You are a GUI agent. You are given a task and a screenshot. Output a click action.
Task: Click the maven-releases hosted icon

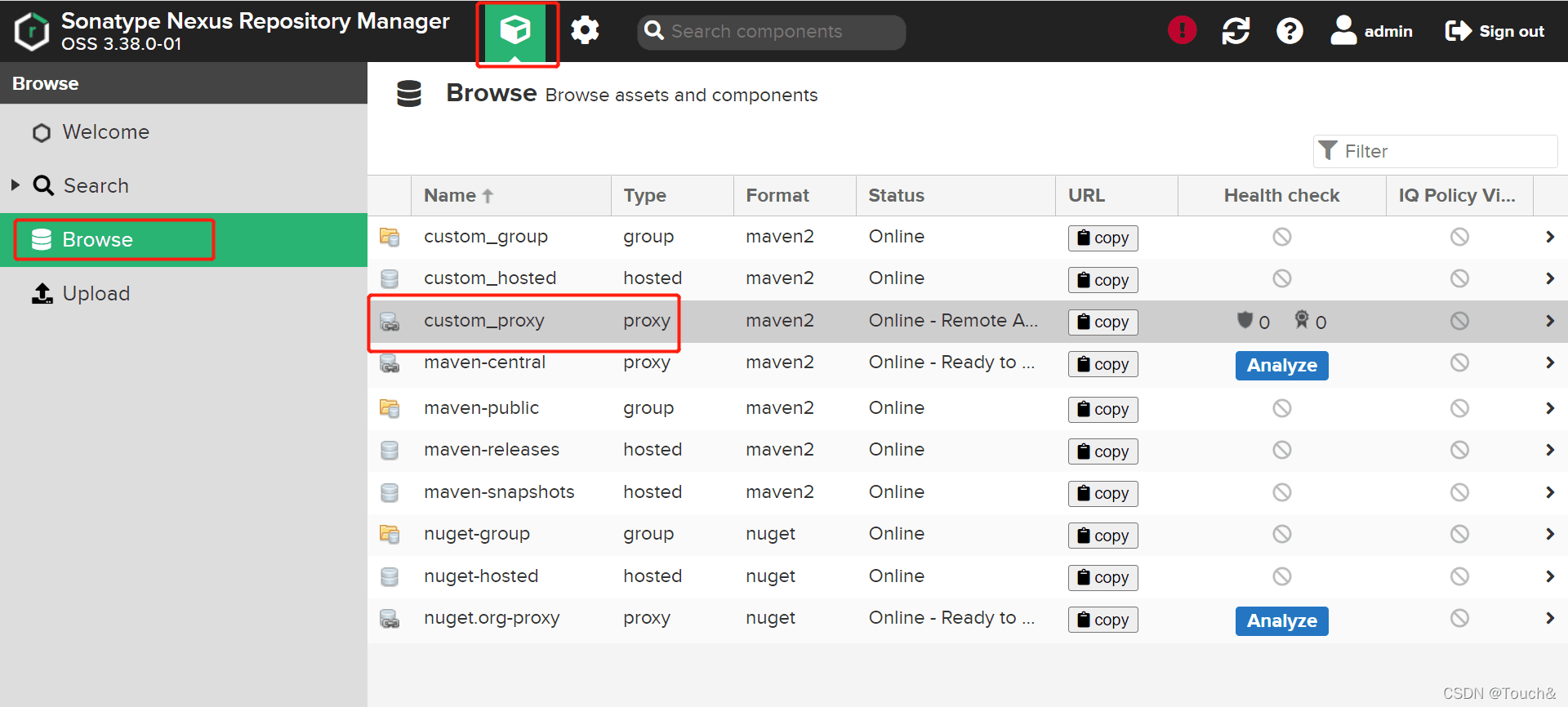tap(390, 450)
